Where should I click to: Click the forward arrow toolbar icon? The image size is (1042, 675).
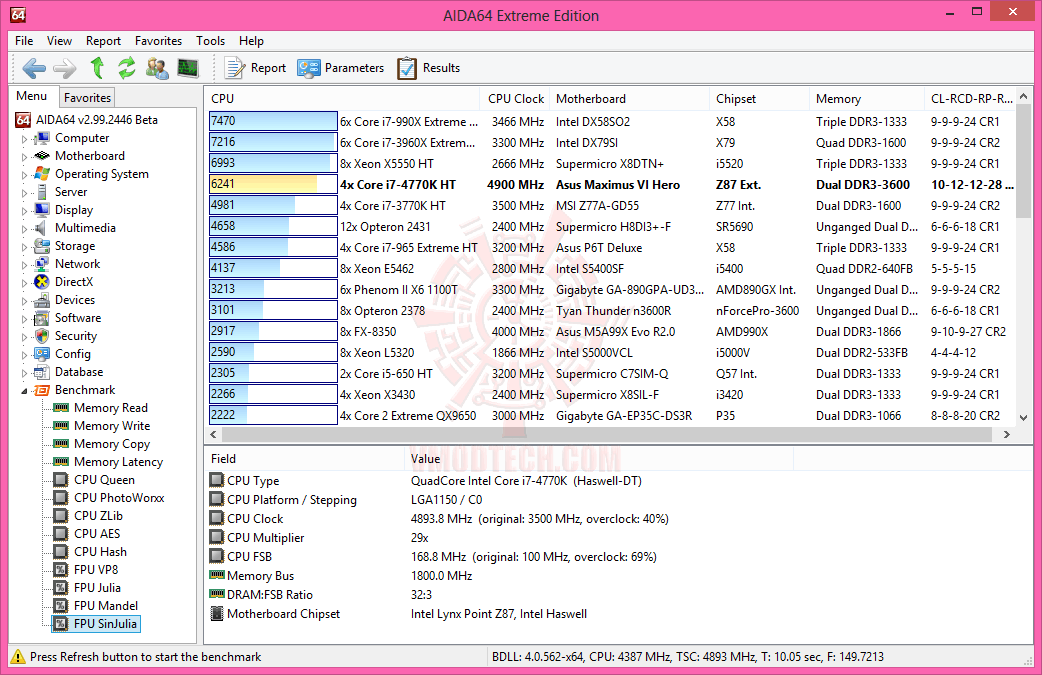64,68
